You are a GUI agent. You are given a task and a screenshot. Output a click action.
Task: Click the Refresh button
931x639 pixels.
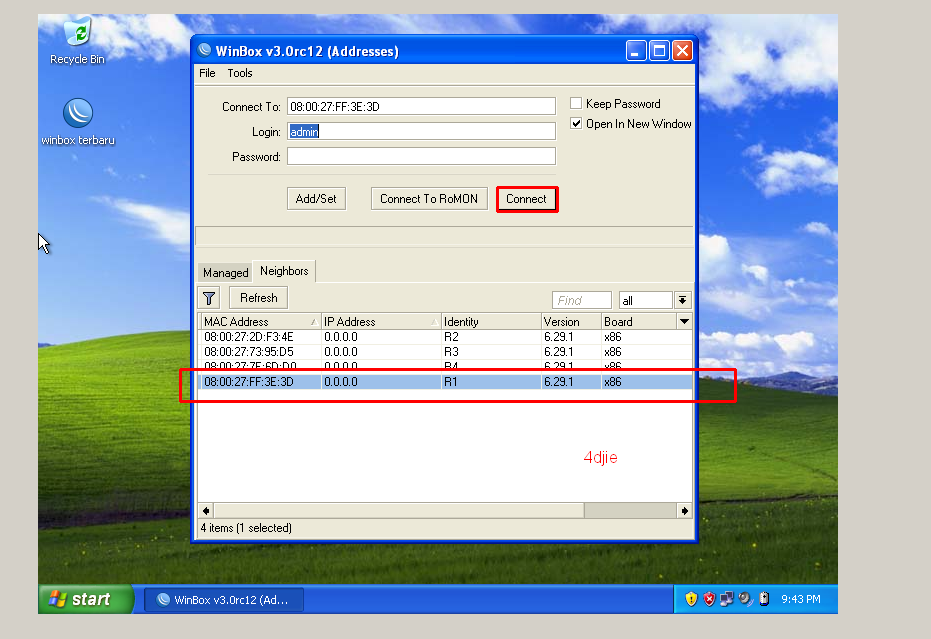click(258, 298)
